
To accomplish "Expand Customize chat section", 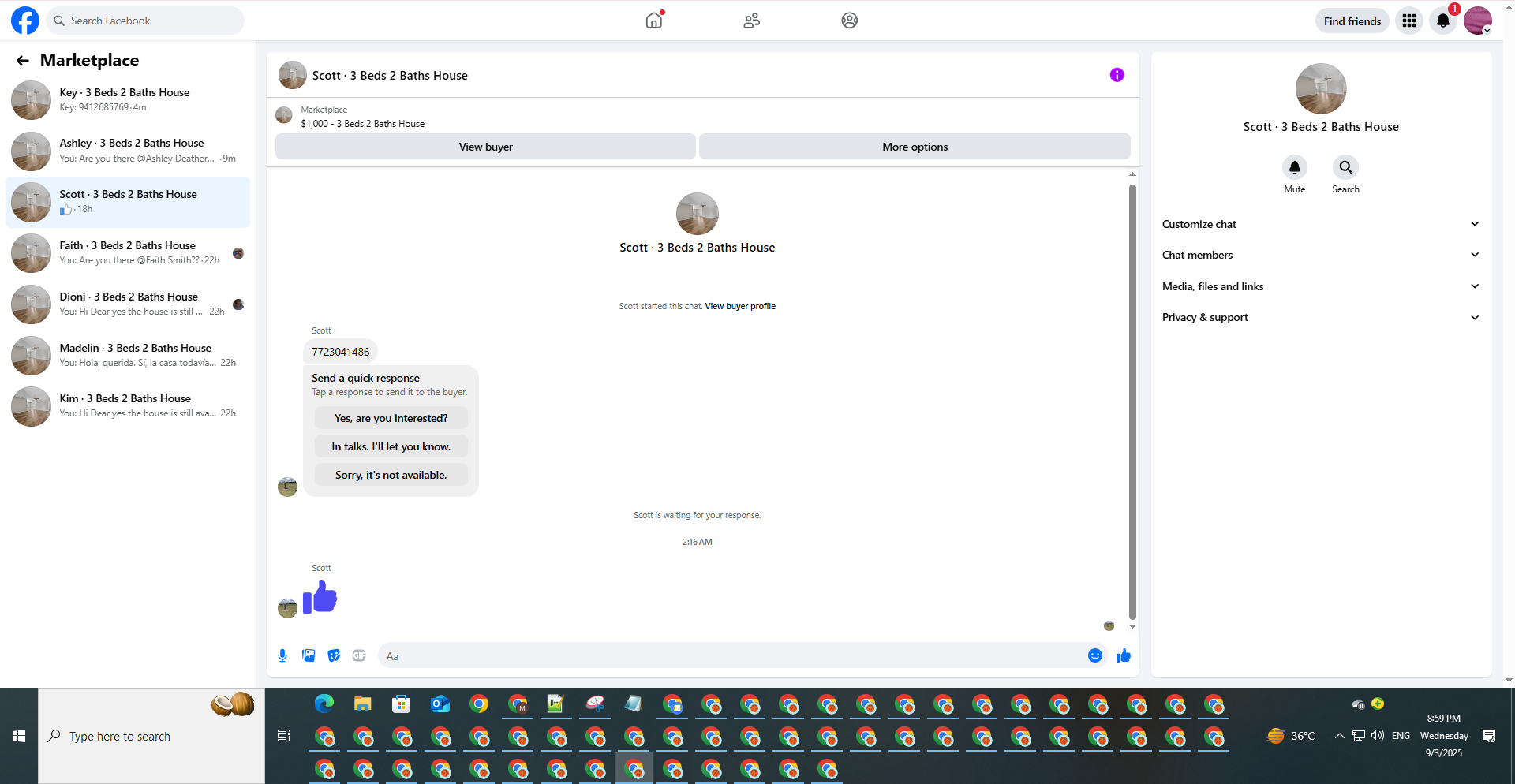I will coord(1321,224).
